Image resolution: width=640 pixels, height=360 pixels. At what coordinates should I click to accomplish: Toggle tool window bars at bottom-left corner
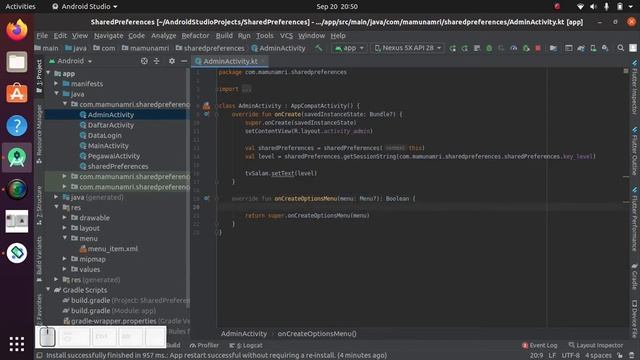(39, 356)
